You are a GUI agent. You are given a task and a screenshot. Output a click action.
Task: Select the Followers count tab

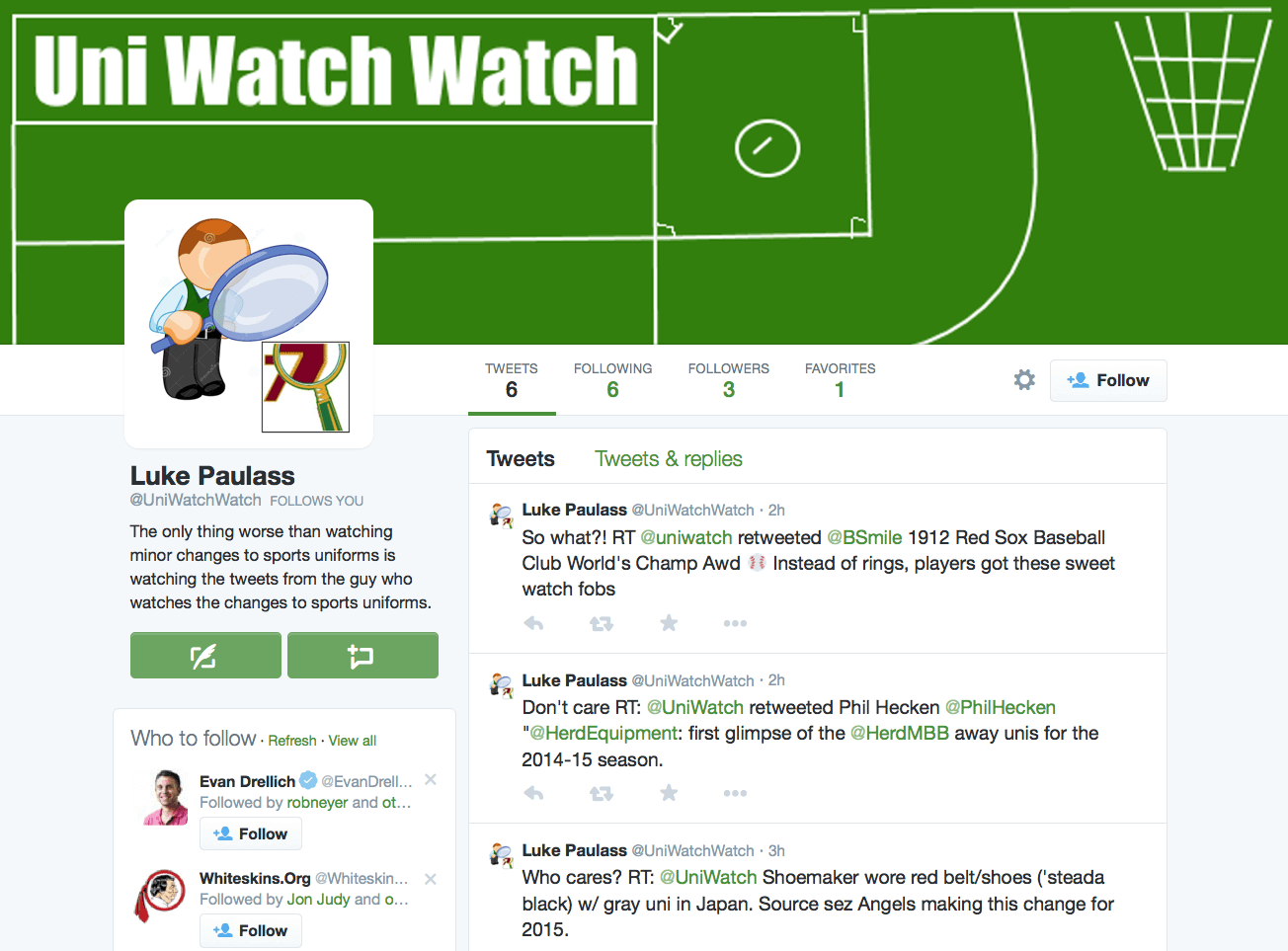tap(729, 380)
